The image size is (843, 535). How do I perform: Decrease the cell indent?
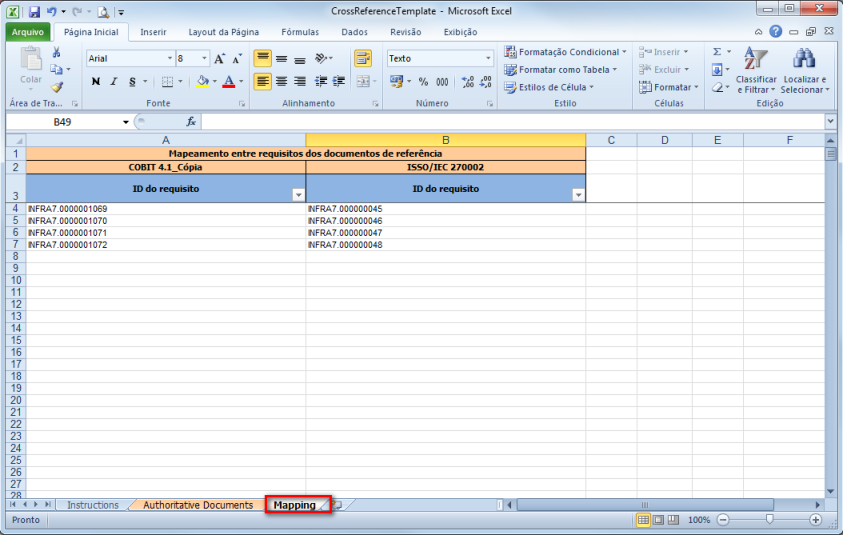[321, 82]
